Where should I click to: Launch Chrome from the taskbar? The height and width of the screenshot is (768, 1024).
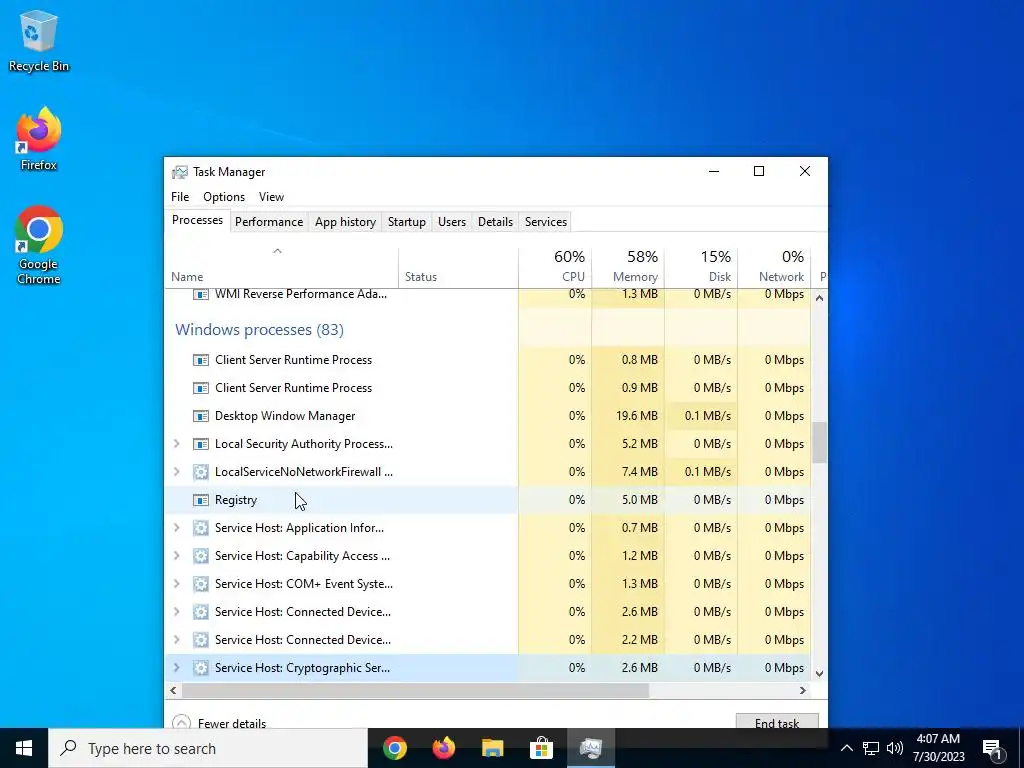[x=395, y=748]
